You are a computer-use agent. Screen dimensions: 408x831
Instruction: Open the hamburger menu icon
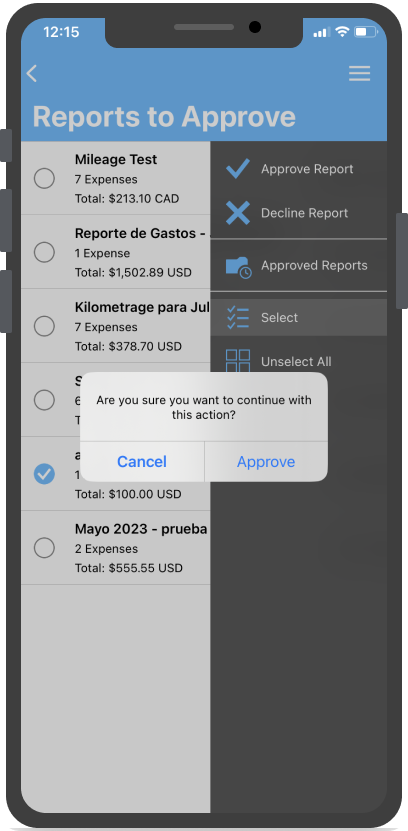click(x=359, y=73)
